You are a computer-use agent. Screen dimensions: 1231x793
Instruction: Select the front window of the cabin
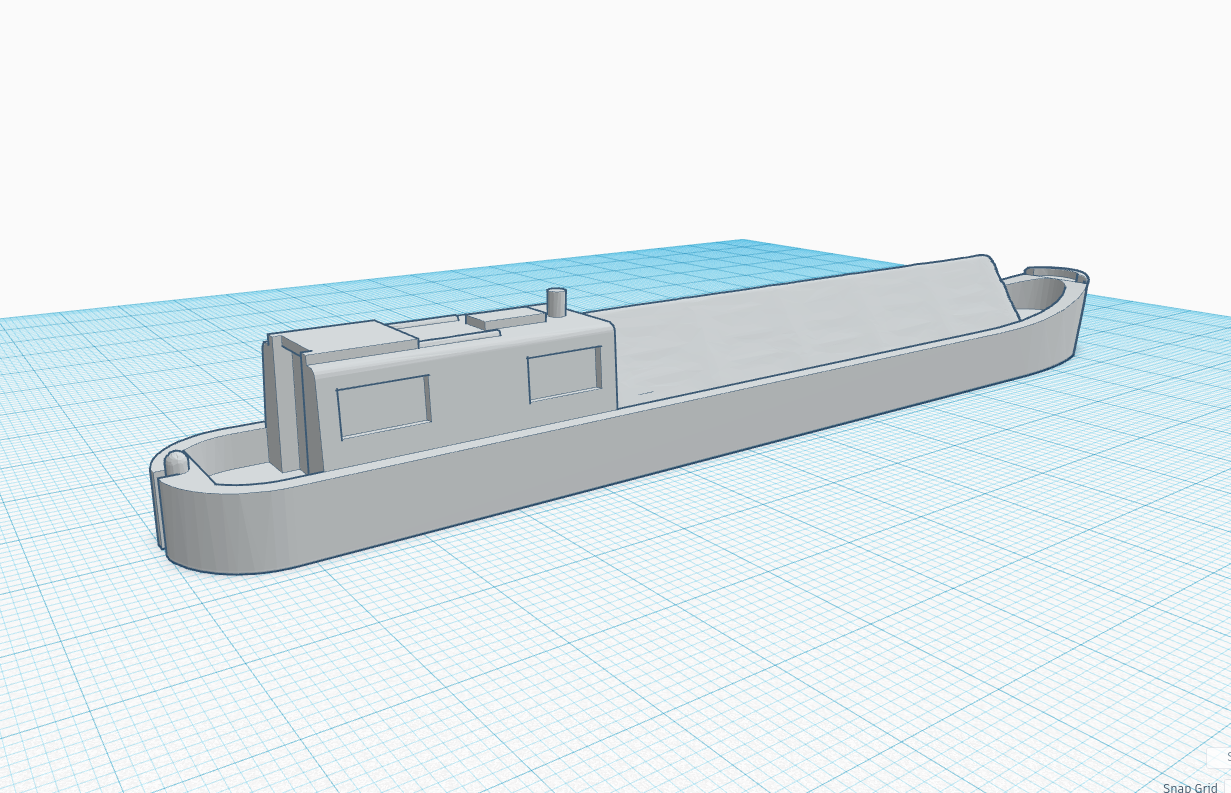(563, 374)
